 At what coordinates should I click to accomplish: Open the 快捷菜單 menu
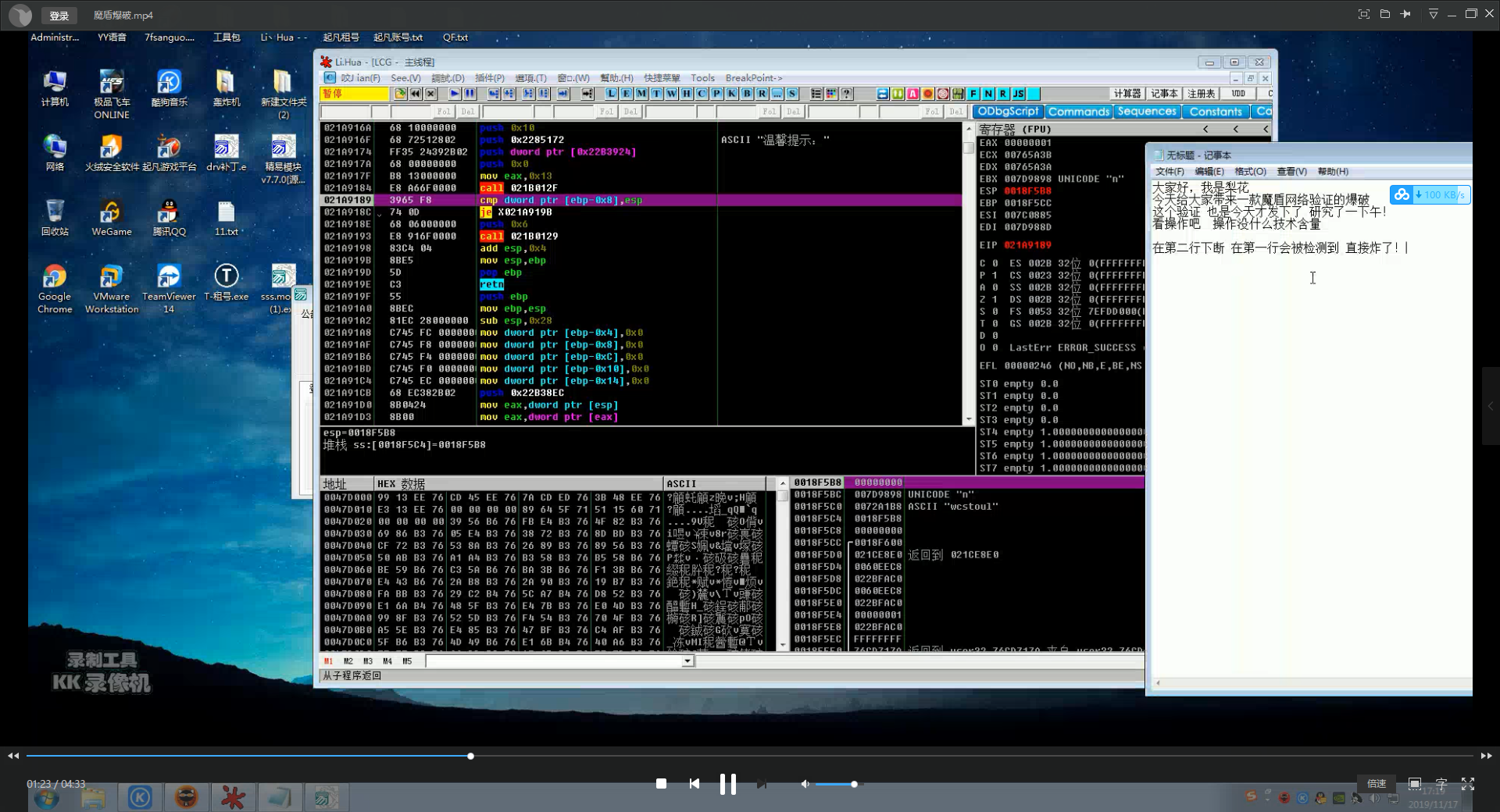click(x=662, y=78)
